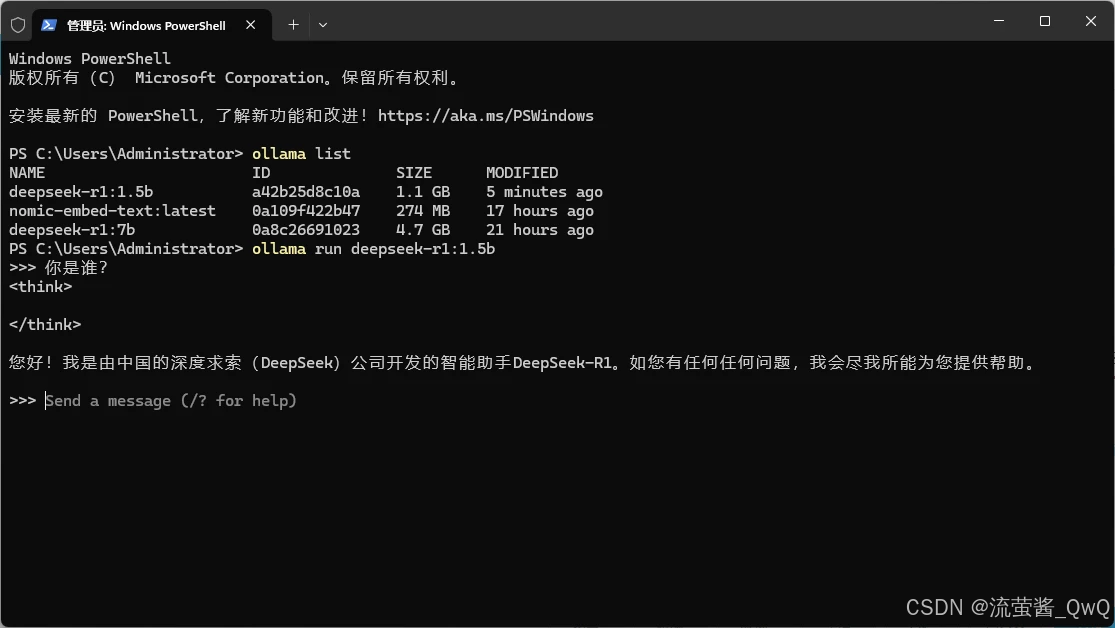
Task: Click the ID a42b25d8c10a
Action: tap(306, 192)
